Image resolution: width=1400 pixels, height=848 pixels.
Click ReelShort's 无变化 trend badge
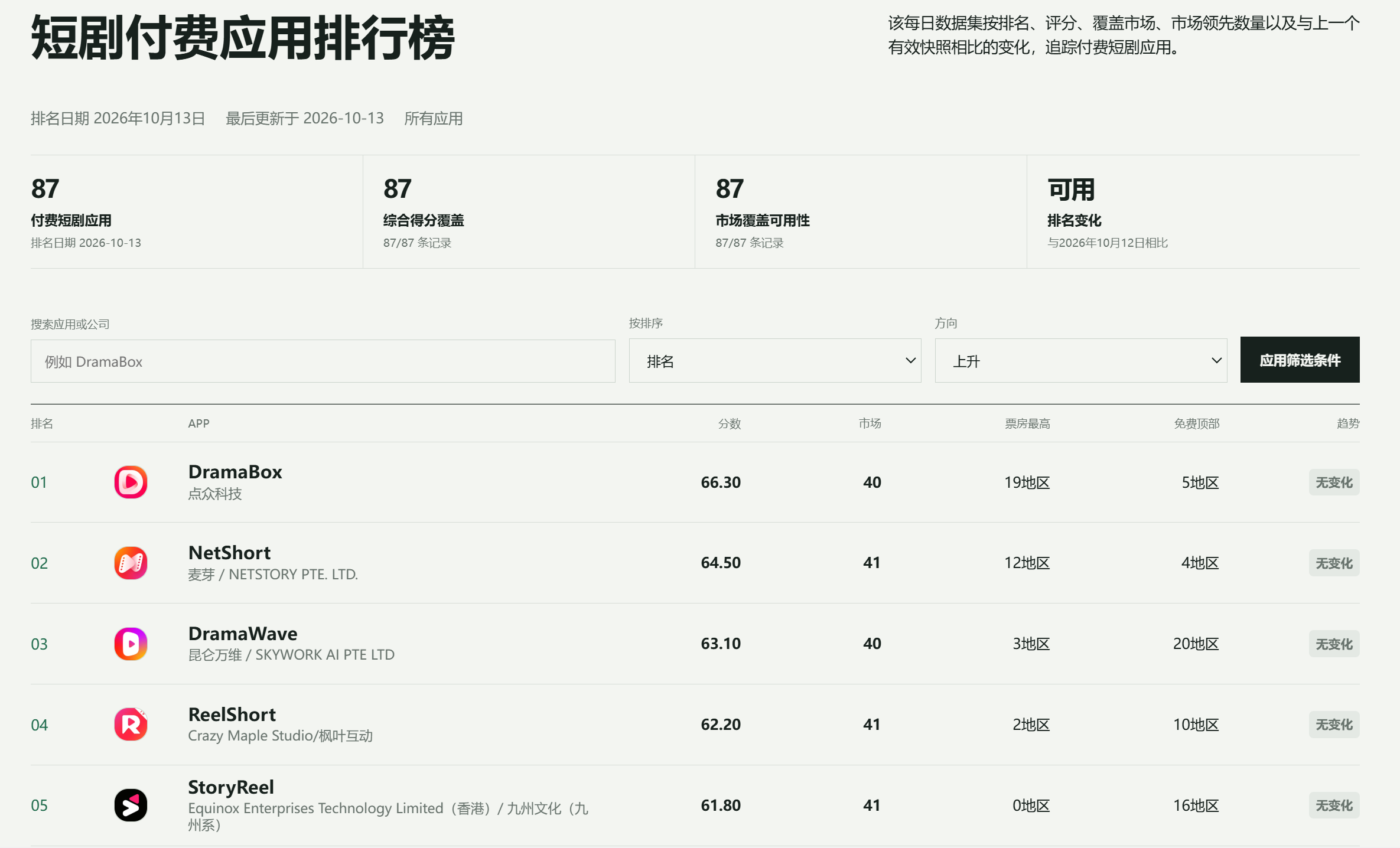click(x=1334, y=725)
